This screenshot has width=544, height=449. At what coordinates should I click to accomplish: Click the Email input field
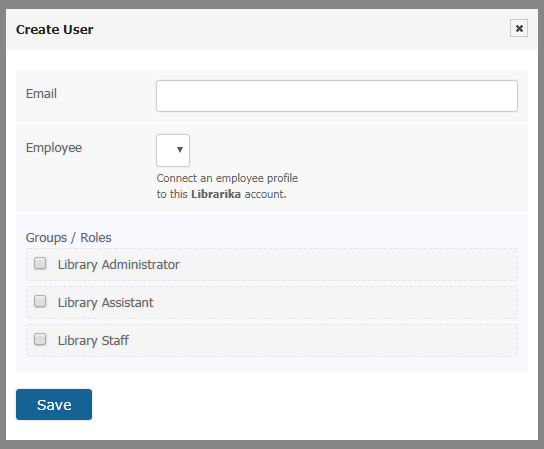click(x=337, y=96)
